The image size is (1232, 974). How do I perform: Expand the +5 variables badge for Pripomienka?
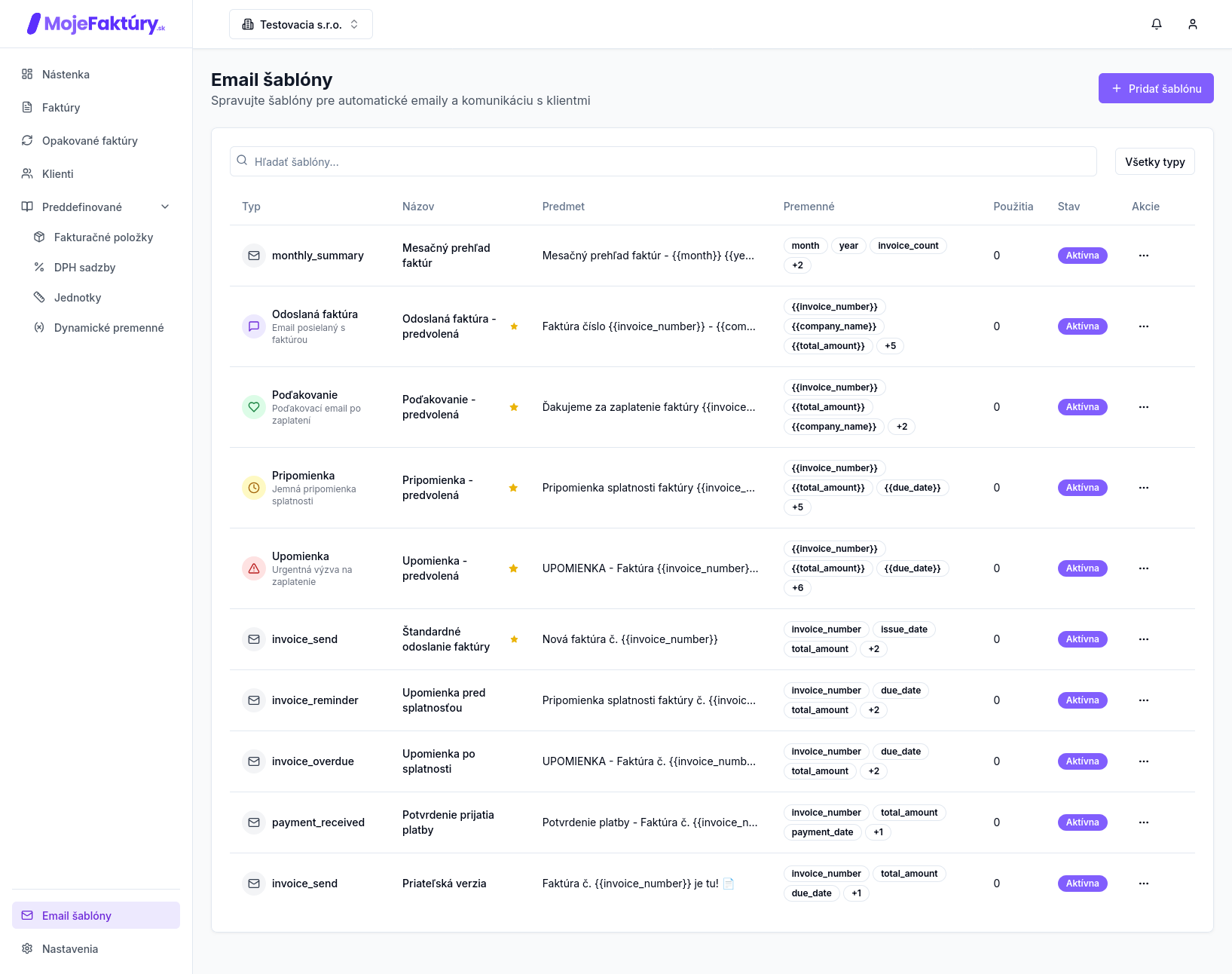click(797, 507)
